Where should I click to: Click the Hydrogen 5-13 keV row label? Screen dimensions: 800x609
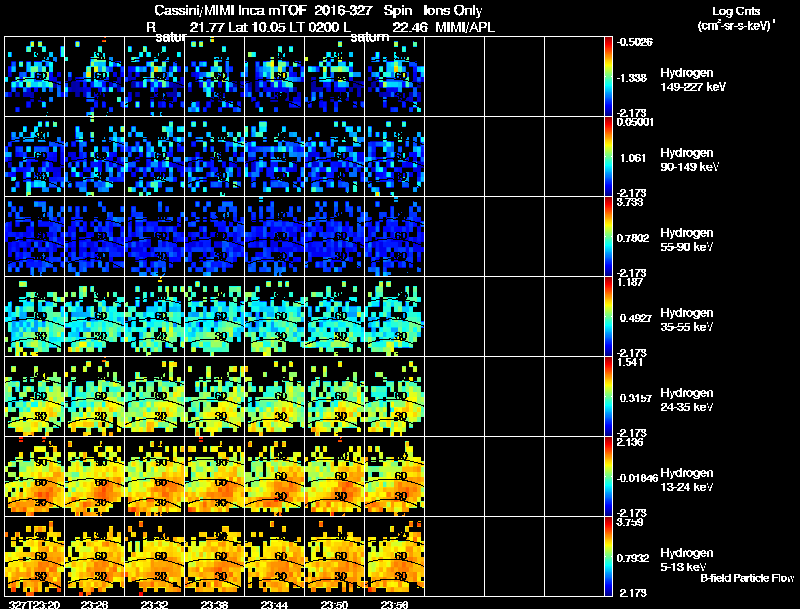(x=687, y=561)
